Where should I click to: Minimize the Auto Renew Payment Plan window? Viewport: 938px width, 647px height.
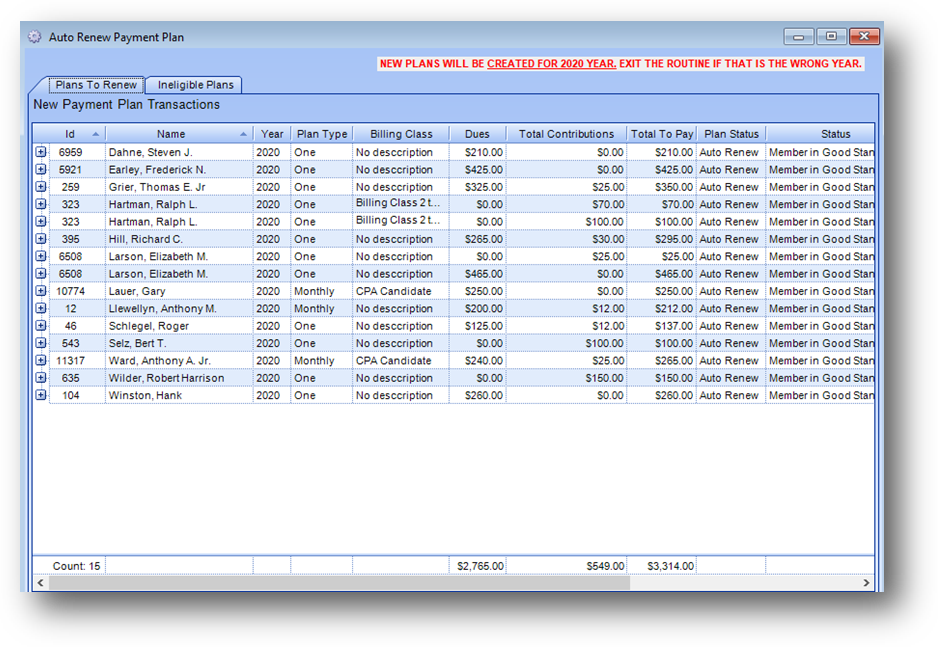click(x=798, y=36)
